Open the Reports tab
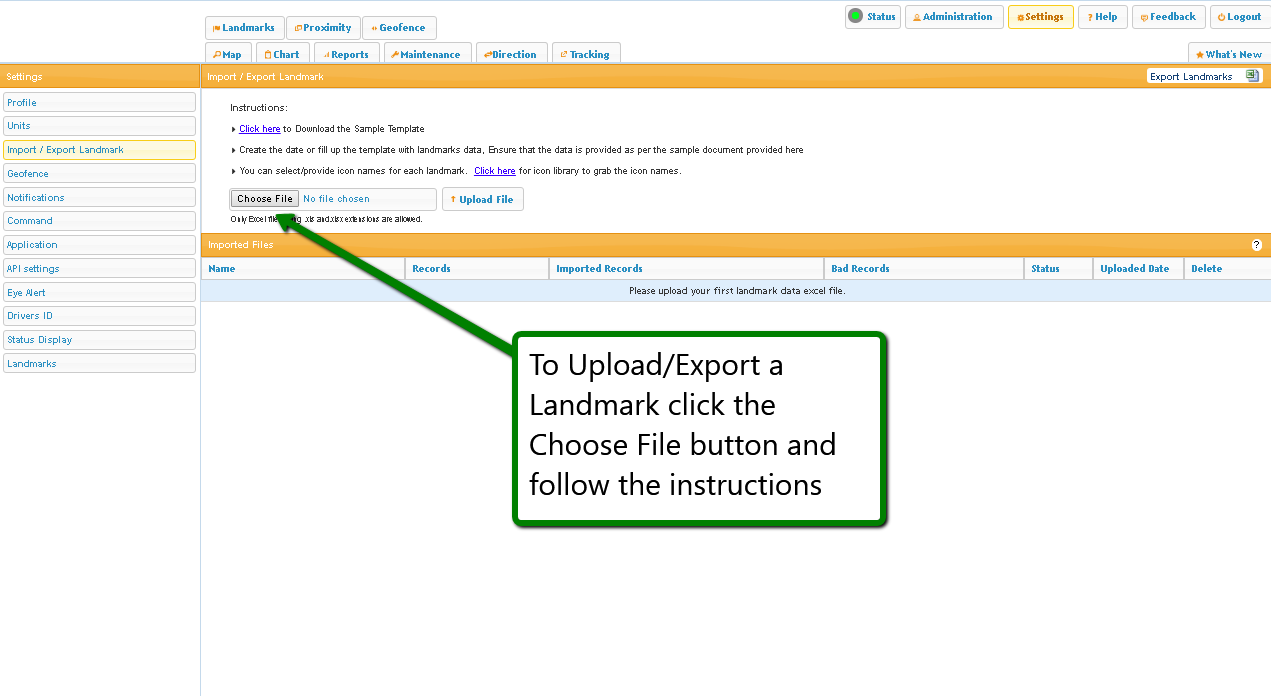The image size is (1271, 696). [345, 54]
